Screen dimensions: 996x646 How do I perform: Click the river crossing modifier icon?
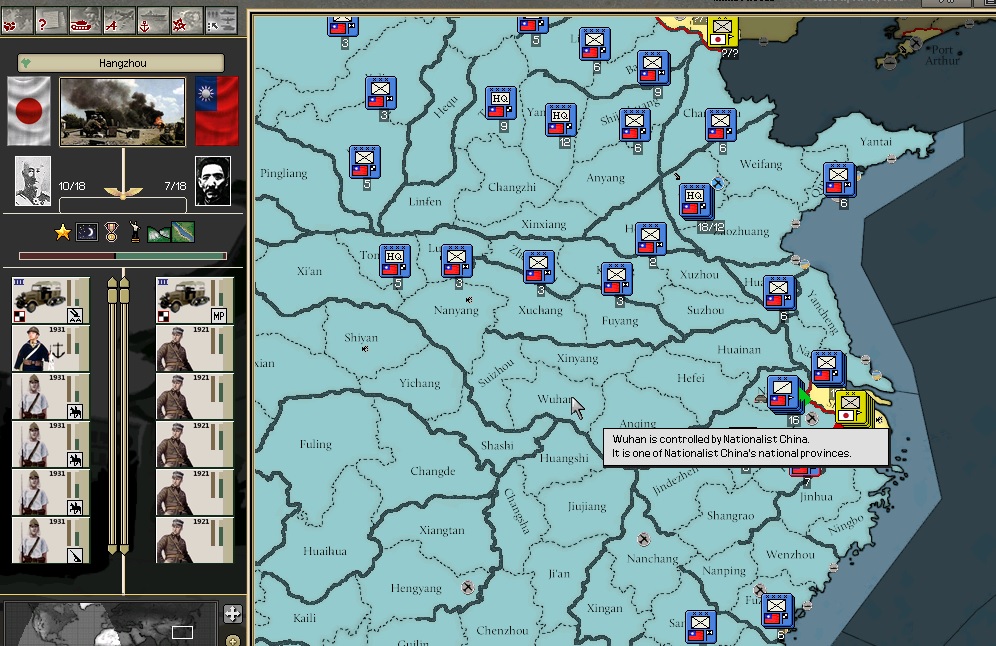(x=183, y=232)
